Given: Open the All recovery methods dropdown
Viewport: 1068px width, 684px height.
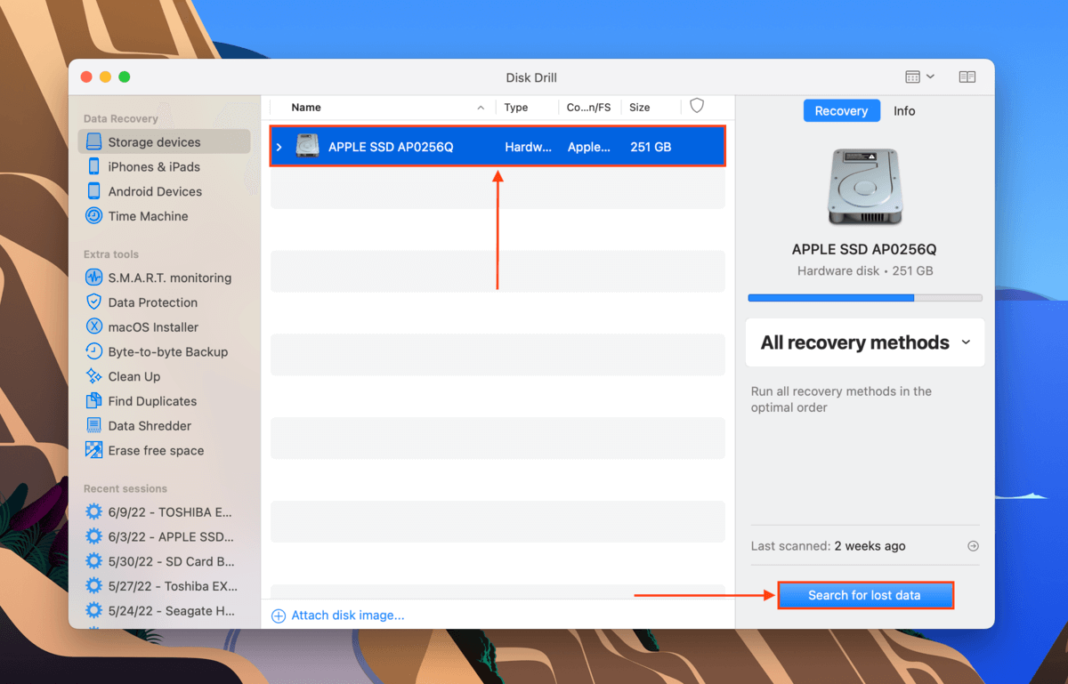Looking at the screenshot, I should pos(864,342).
